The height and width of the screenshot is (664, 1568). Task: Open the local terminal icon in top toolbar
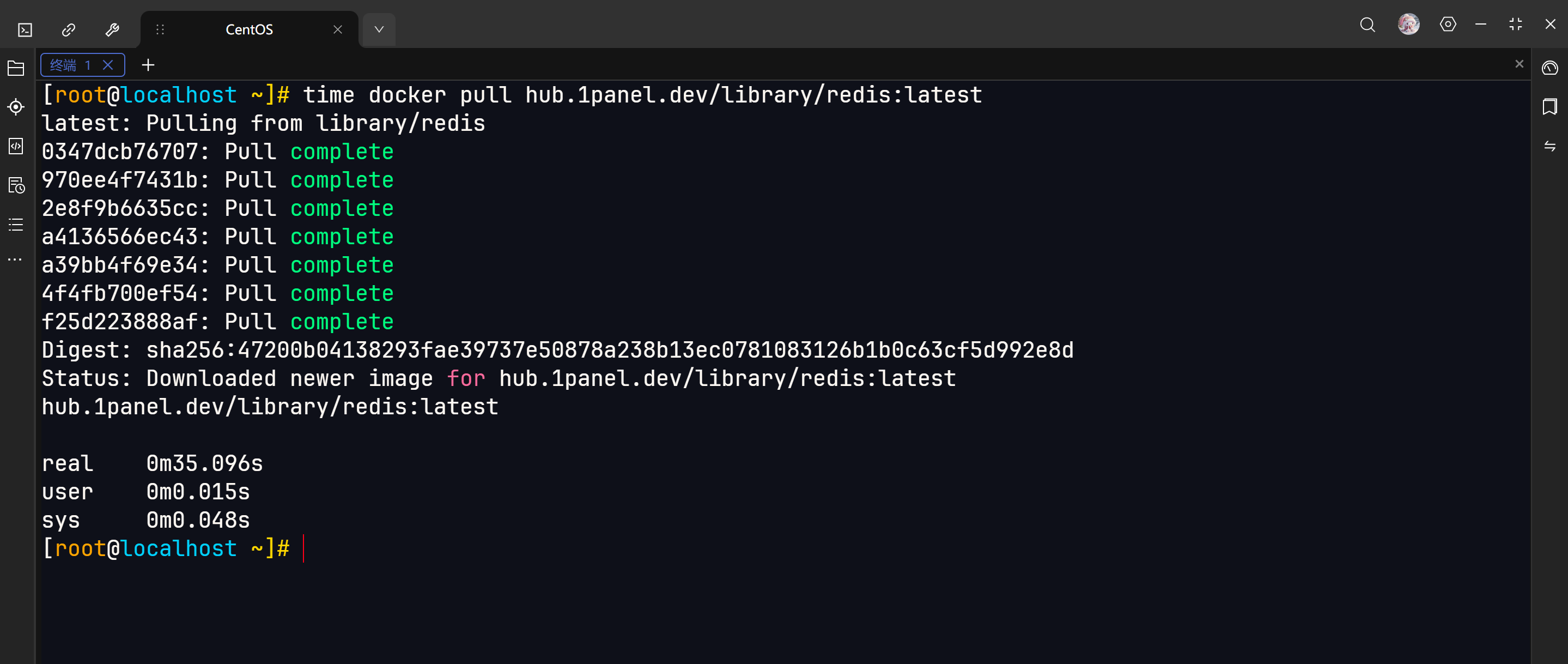pos(25,29)
